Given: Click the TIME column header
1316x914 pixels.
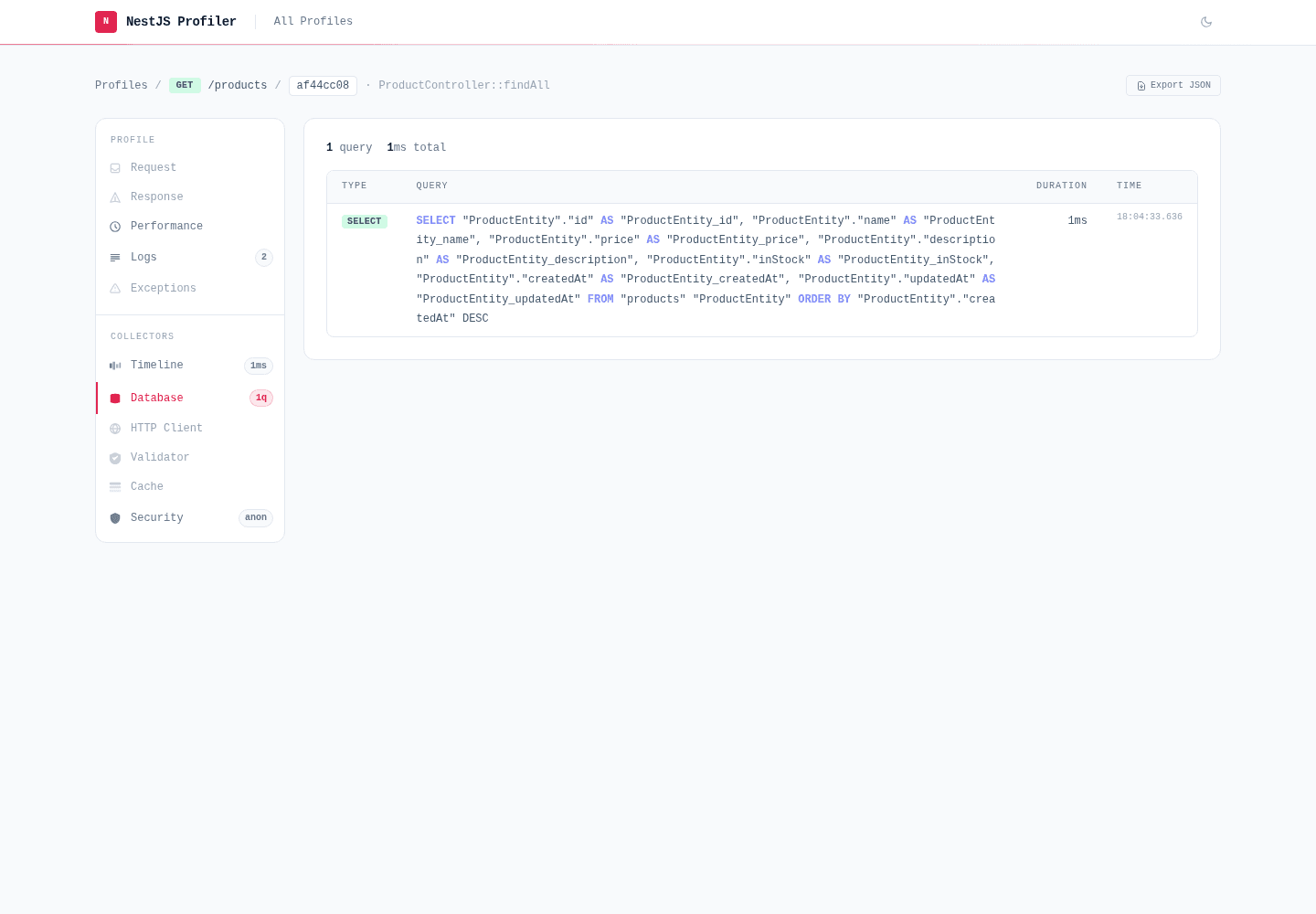Looking at the screenshot, I should coord(1130,186).
